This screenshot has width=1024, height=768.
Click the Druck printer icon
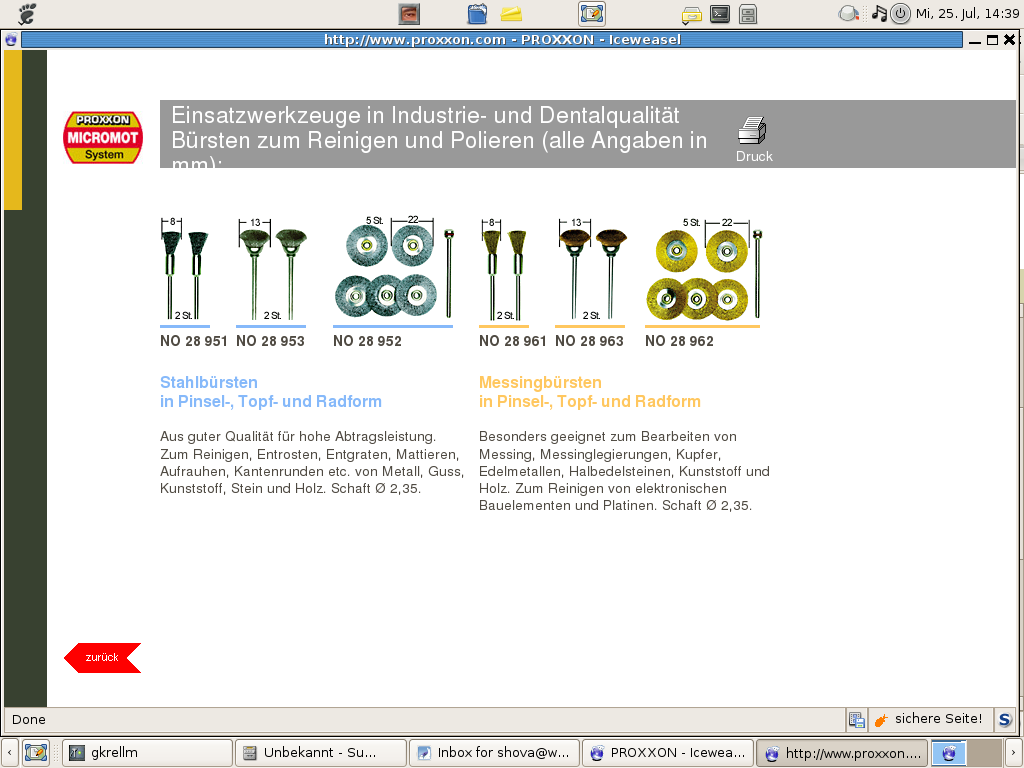tap(753, 131)
